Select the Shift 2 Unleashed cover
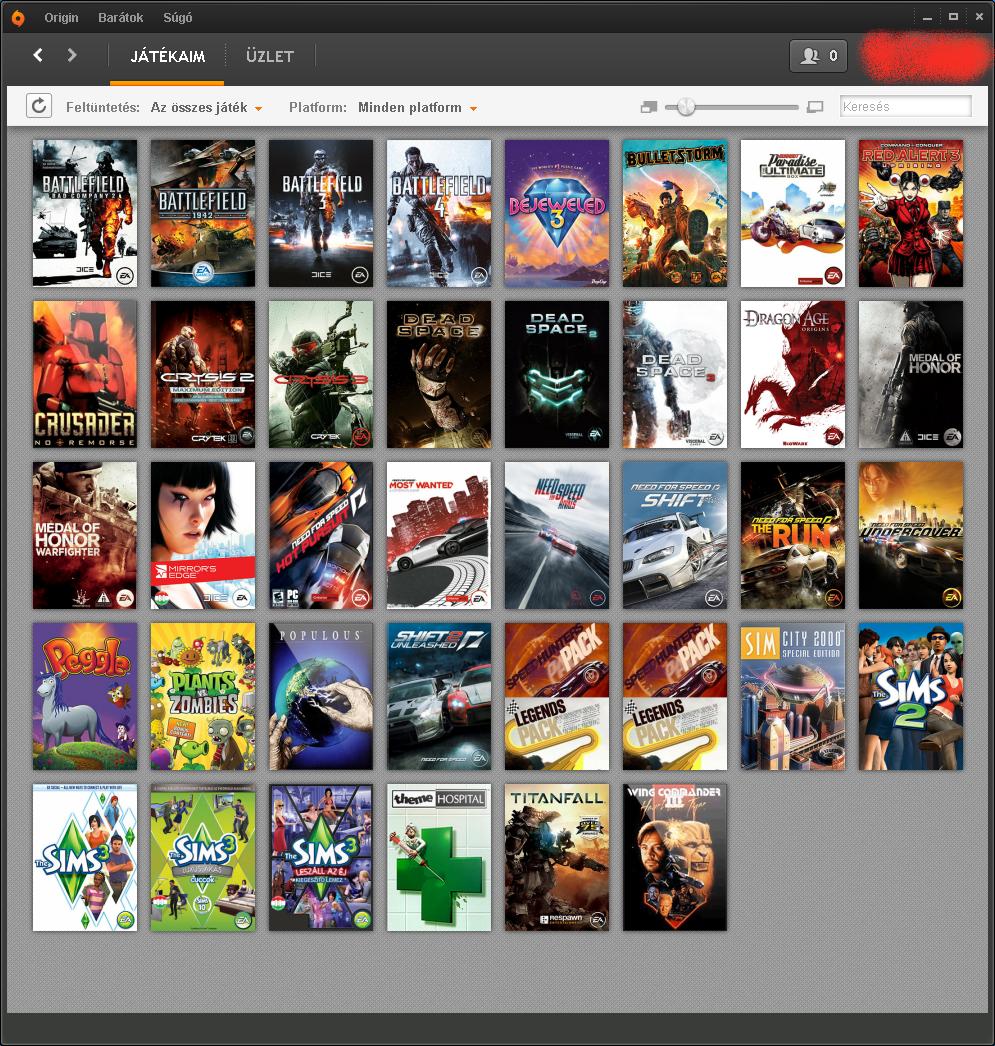 [x=439, y=696]
